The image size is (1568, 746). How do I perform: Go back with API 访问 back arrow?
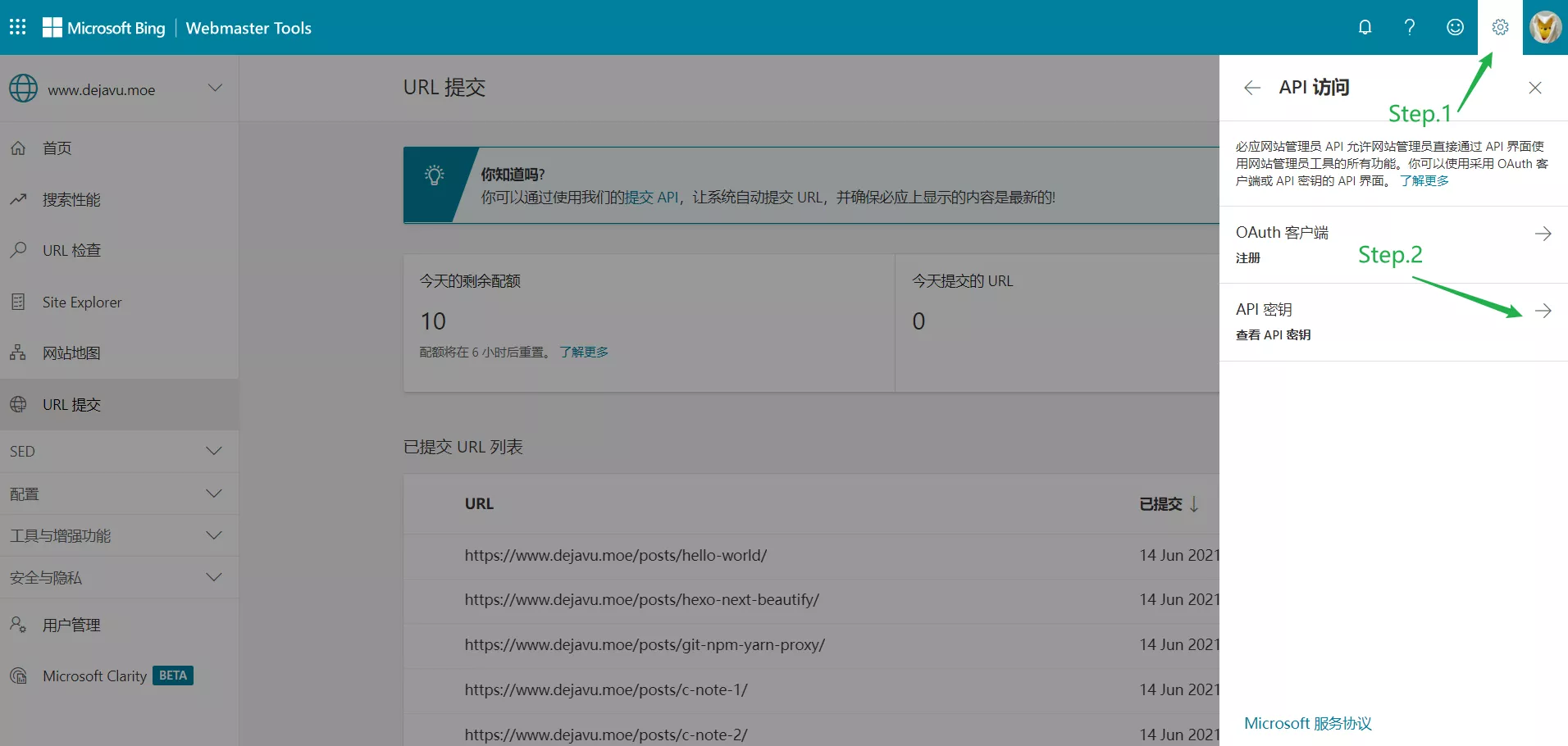point(1251,88)
